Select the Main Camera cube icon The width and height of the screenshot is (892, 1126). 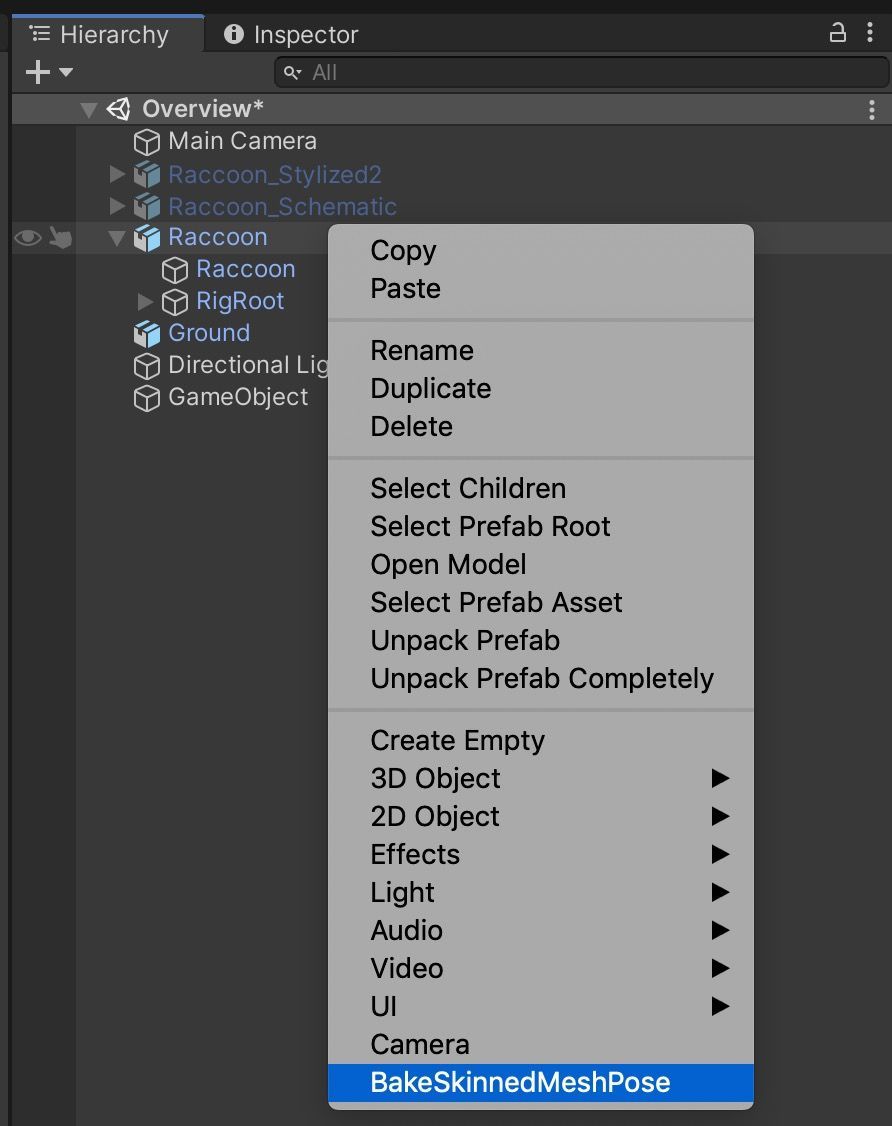146,141
